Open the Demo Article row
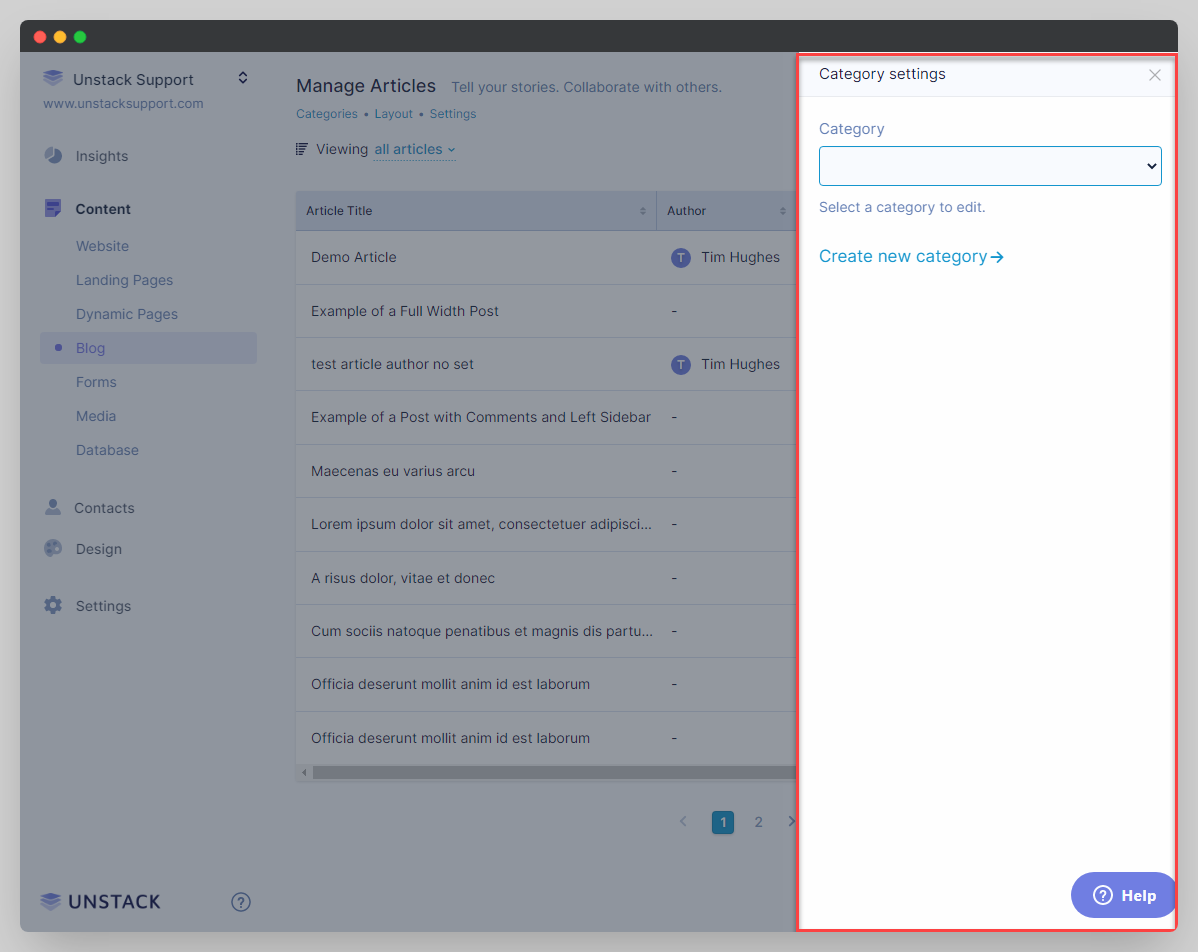This screenshot has width=1198, height=952. (x=353, y=257)
